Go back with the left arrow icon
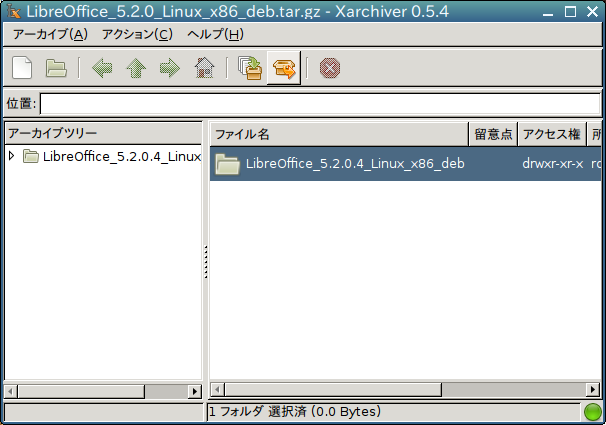 102,68
